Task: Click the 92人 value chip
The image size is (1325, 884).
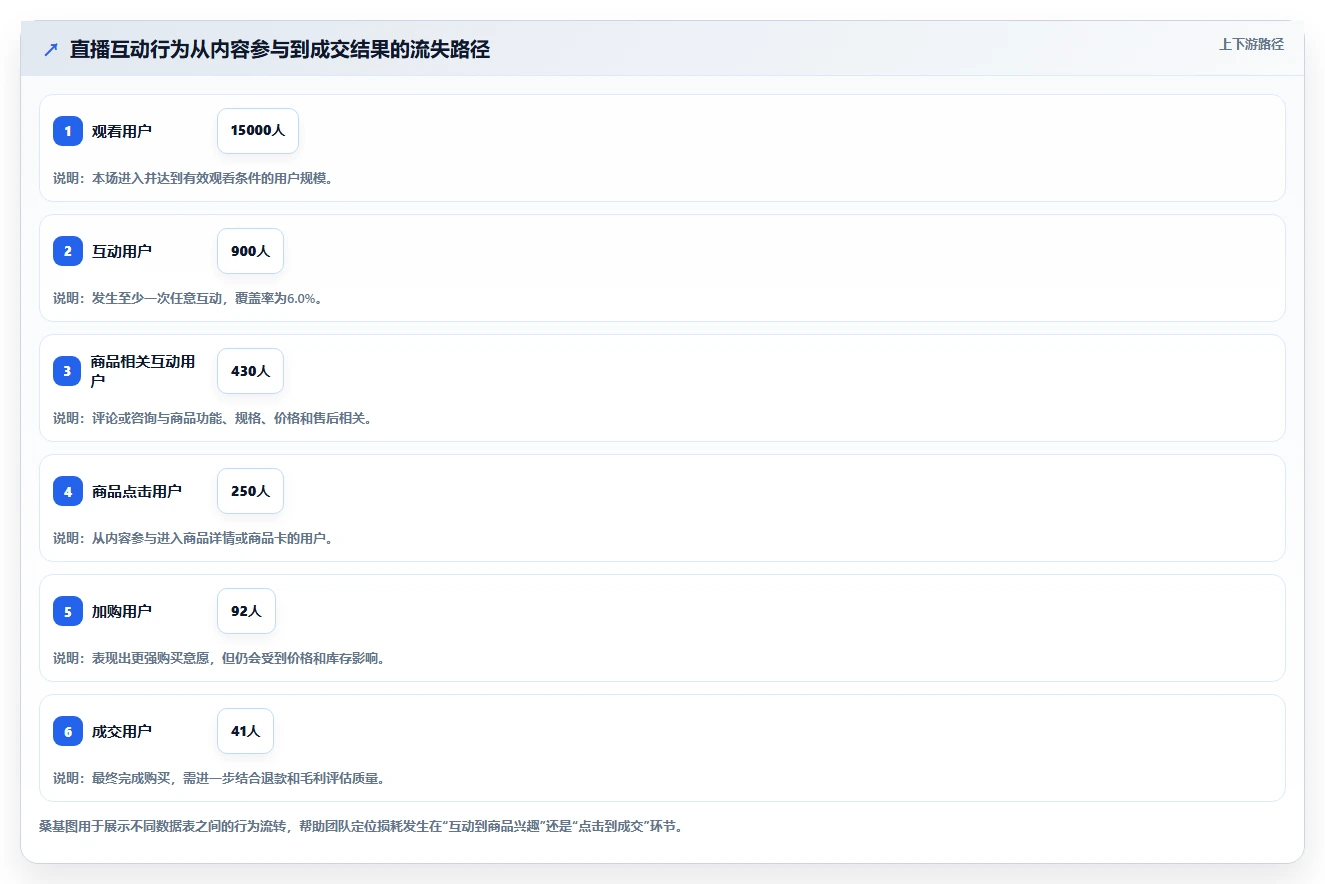Action: click(246, 611)
